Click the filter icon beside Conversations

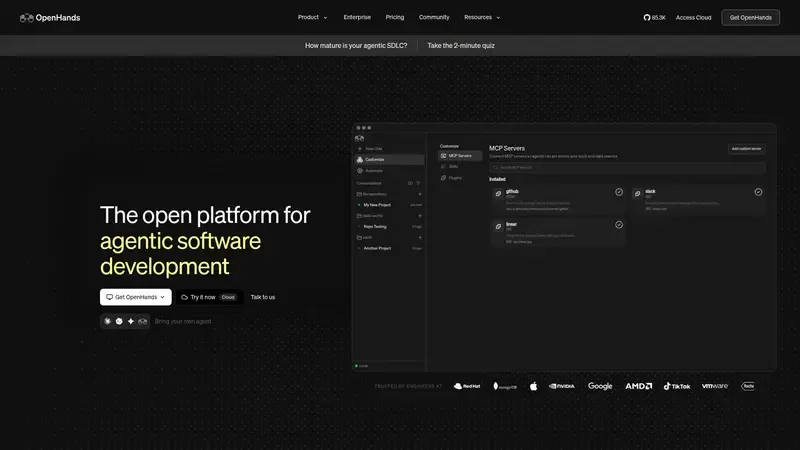pos(418,183)
